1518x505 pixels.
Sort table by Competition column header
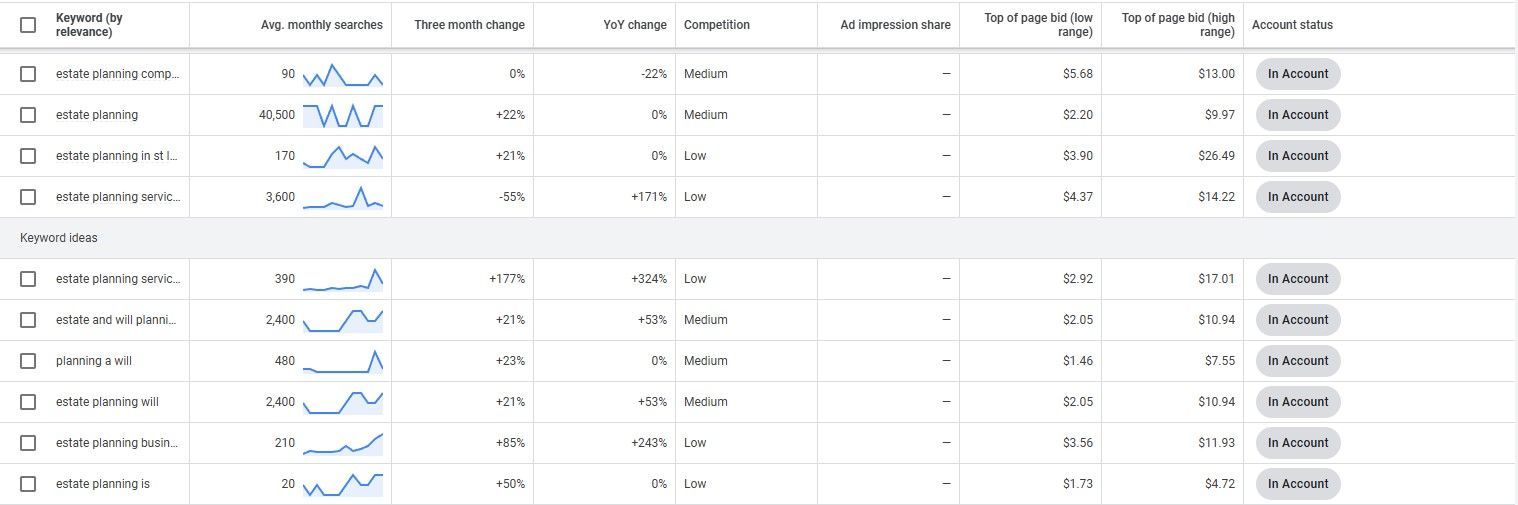717,25
